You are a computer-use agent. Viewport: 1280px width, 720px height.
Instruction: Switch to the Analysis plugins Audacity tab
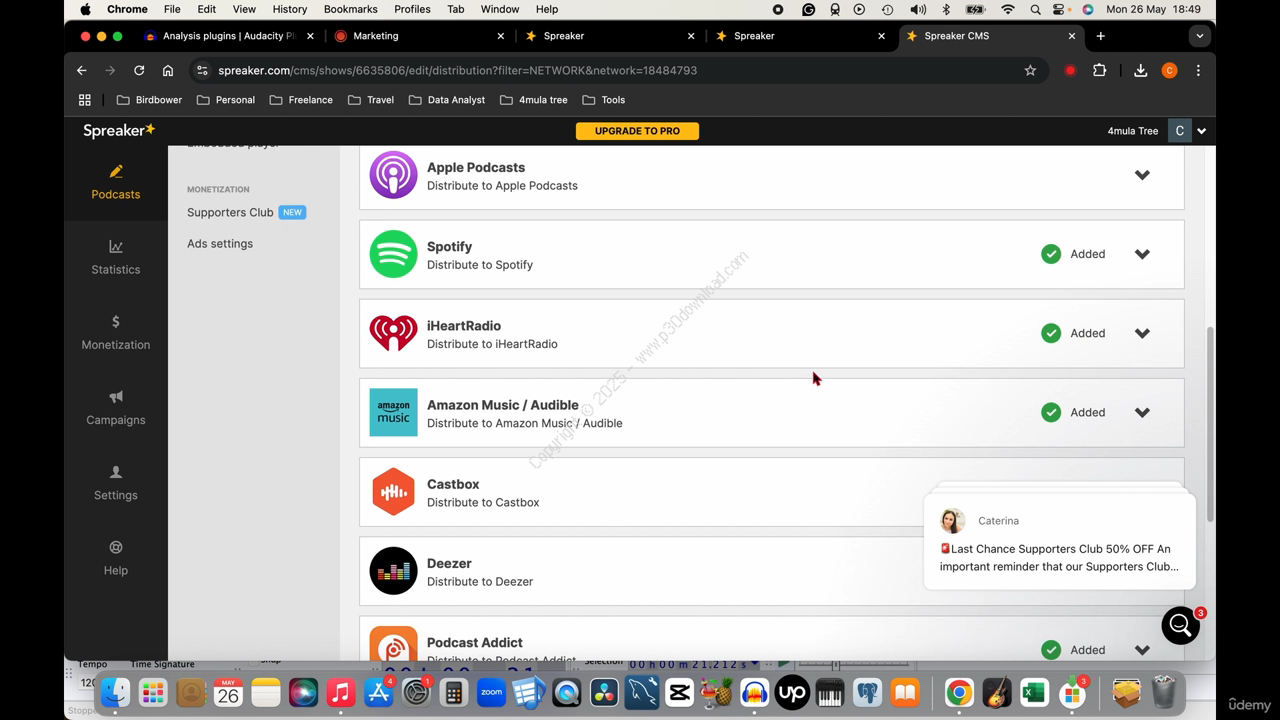[229, 36]
